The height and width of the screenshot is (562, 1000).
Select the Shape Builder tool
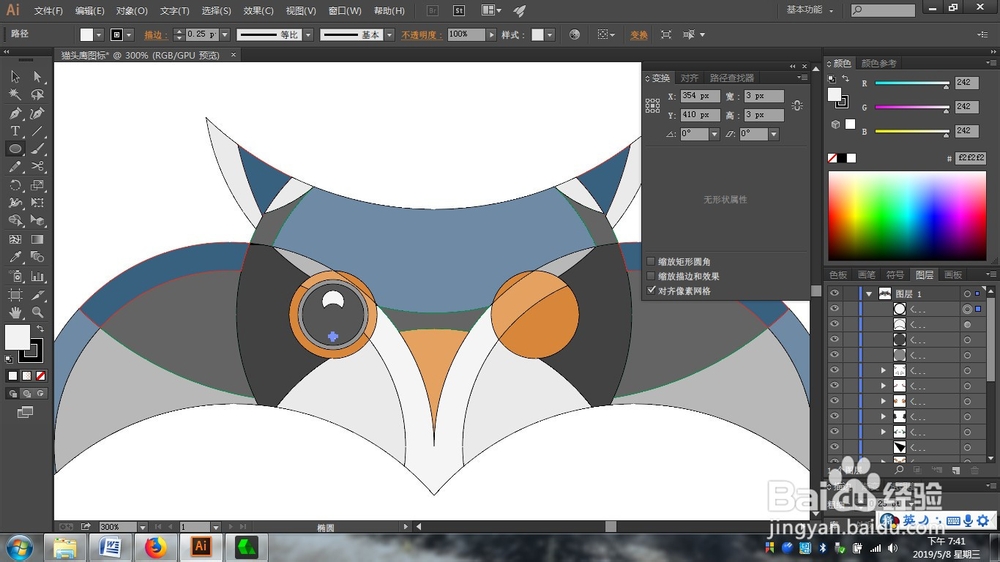point(15,221)
